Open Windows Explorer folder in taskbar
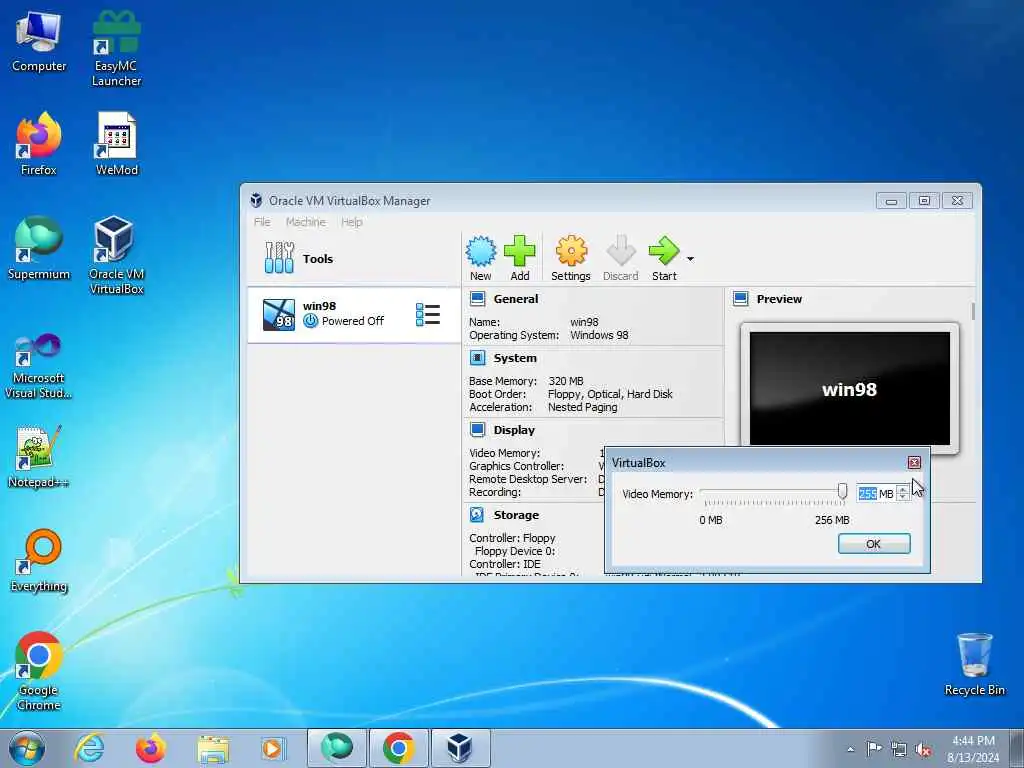Image resolution: width=1024 pixels, height=768 pixels. [213, 748]
